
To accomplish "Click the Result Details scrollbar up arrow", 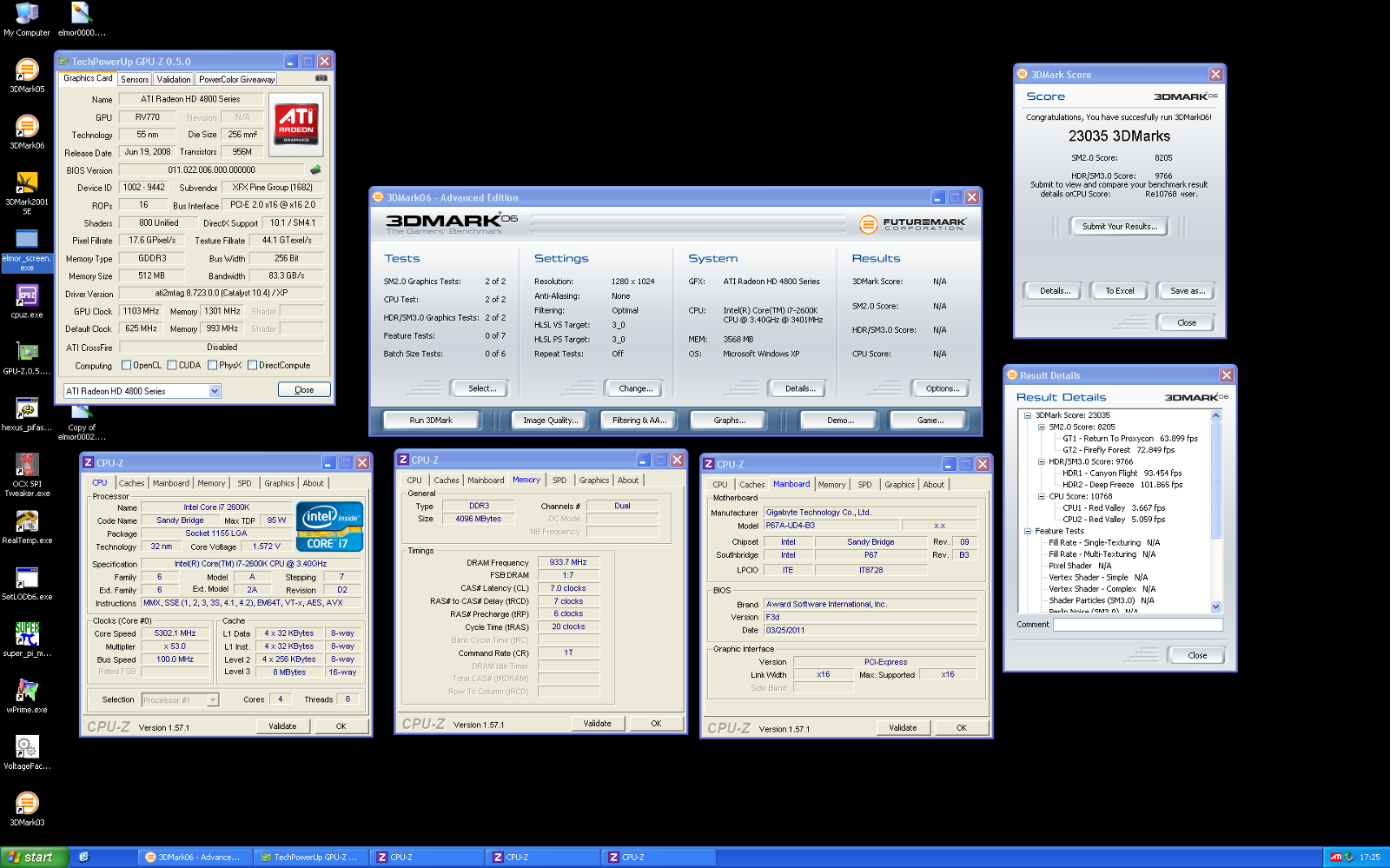I will 1215,415.
